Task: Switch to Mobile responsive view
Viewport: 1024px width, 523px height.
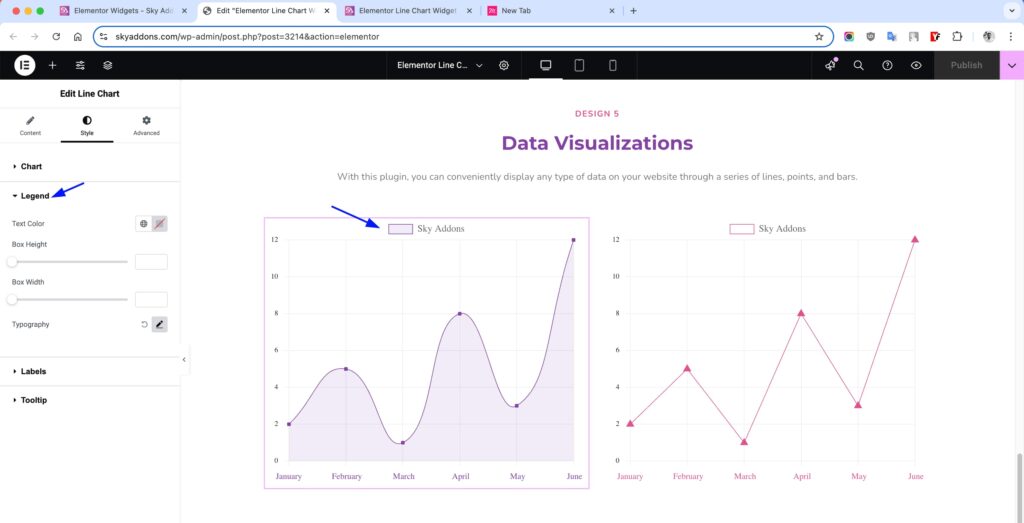Action: [612, 65]
